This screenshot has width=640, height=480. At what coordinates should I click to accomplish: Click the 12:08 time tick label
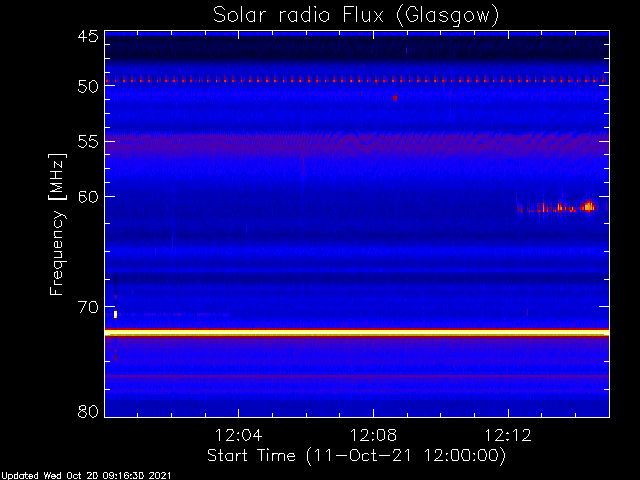click(373, 435)
